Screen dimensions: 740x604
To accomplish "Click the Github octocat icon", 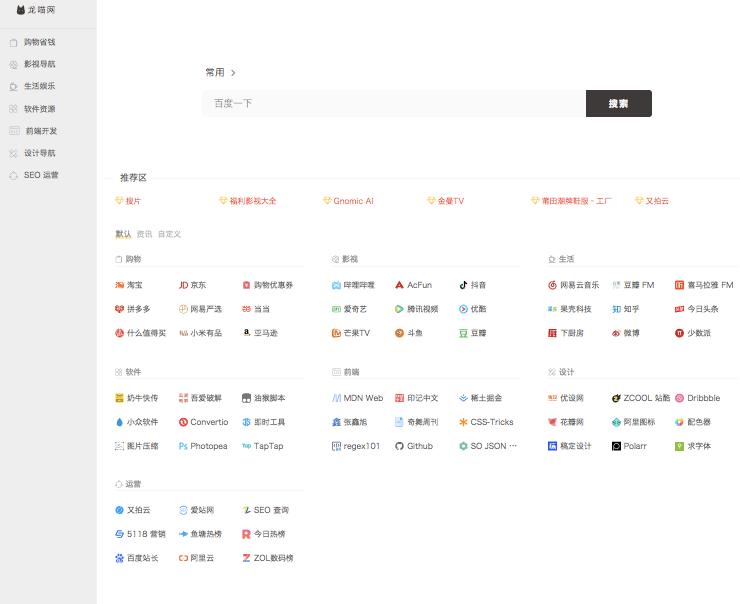I will (x=399, y=446).
